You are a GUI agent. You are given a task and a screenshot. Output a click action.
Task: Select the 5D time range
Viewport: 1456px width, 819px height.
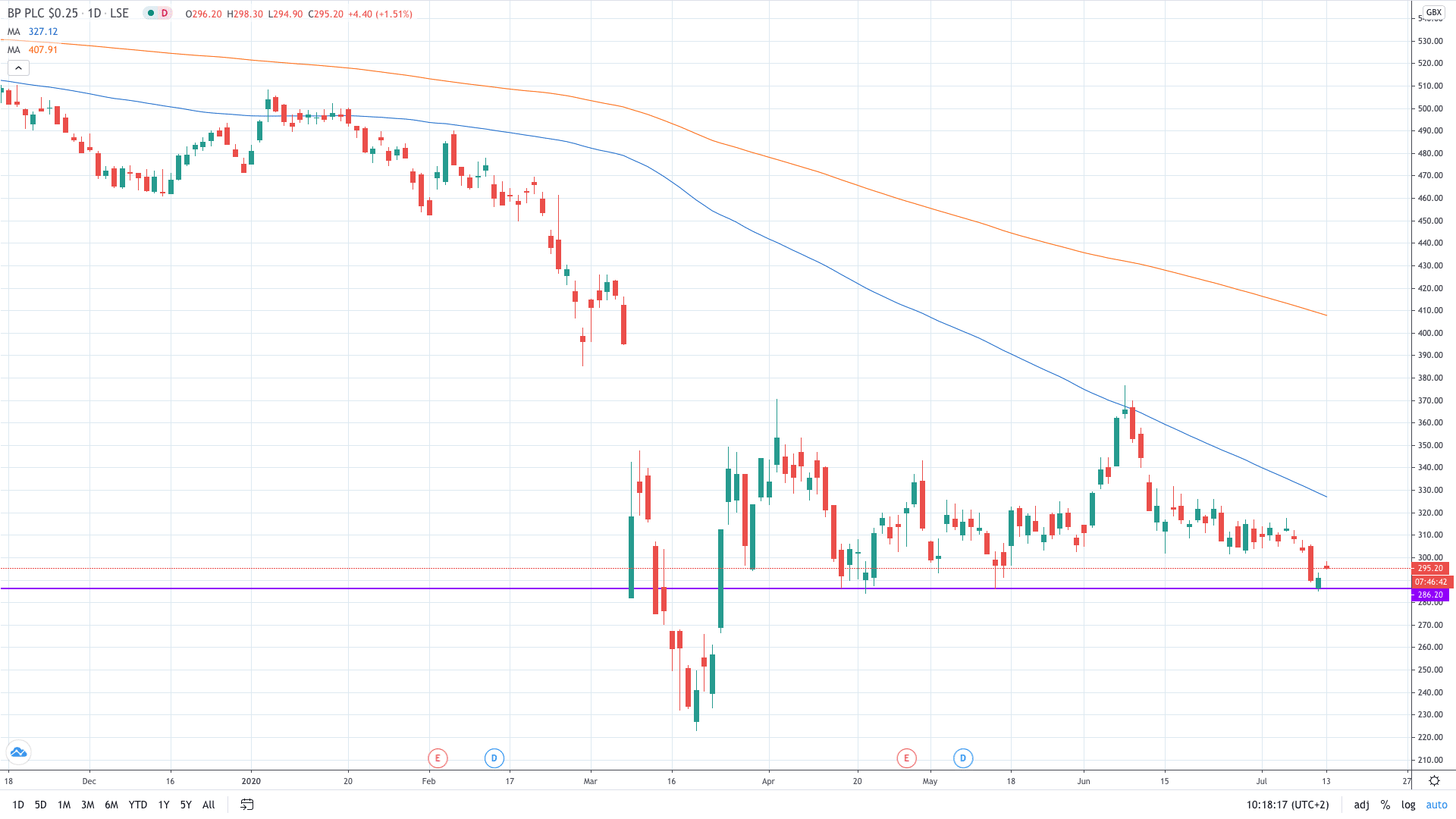coord(41,805)
